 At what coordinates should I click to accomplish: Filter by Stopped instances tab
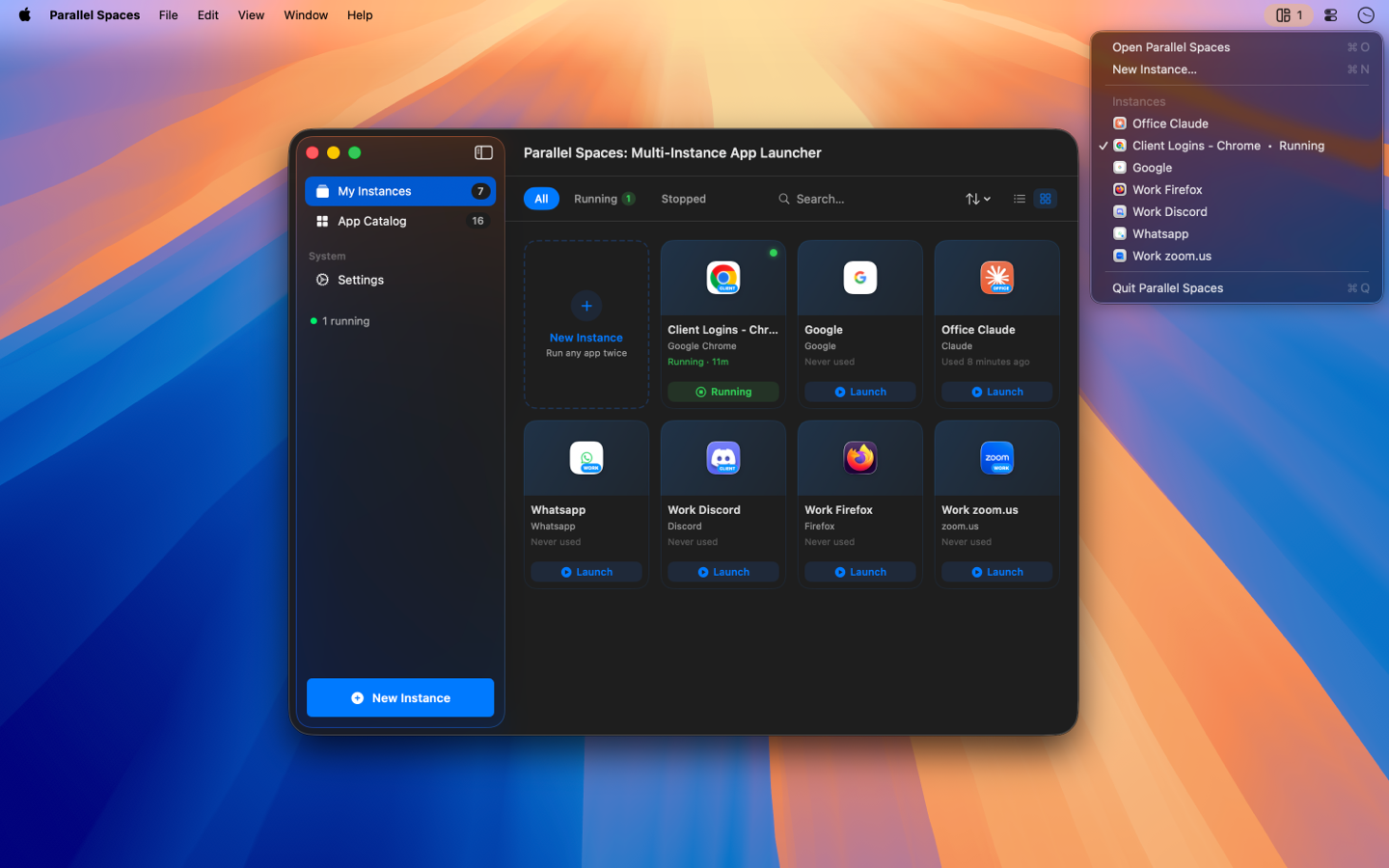(683, 199)
